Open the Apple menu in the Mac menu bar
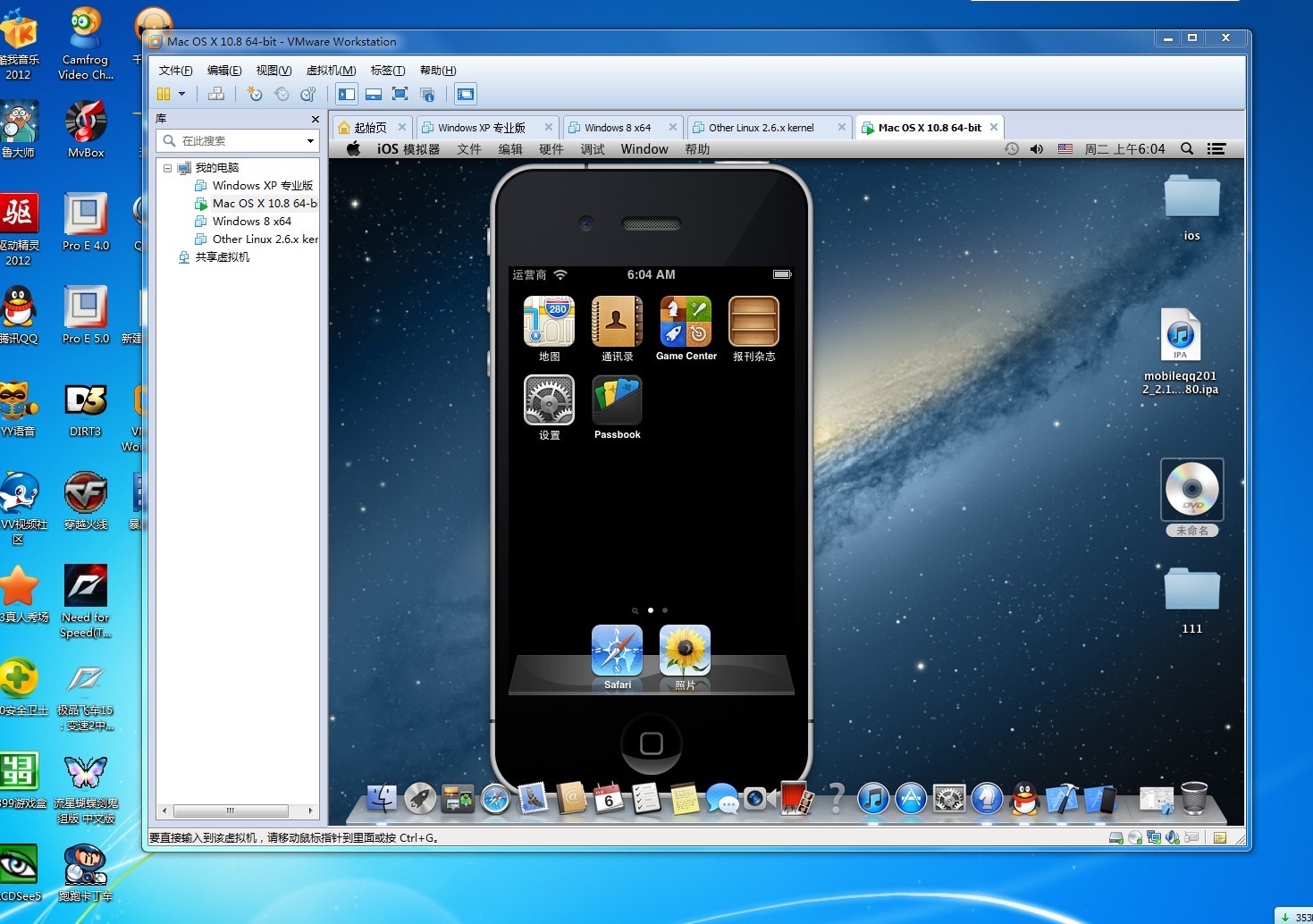 [x=354, y=149]
